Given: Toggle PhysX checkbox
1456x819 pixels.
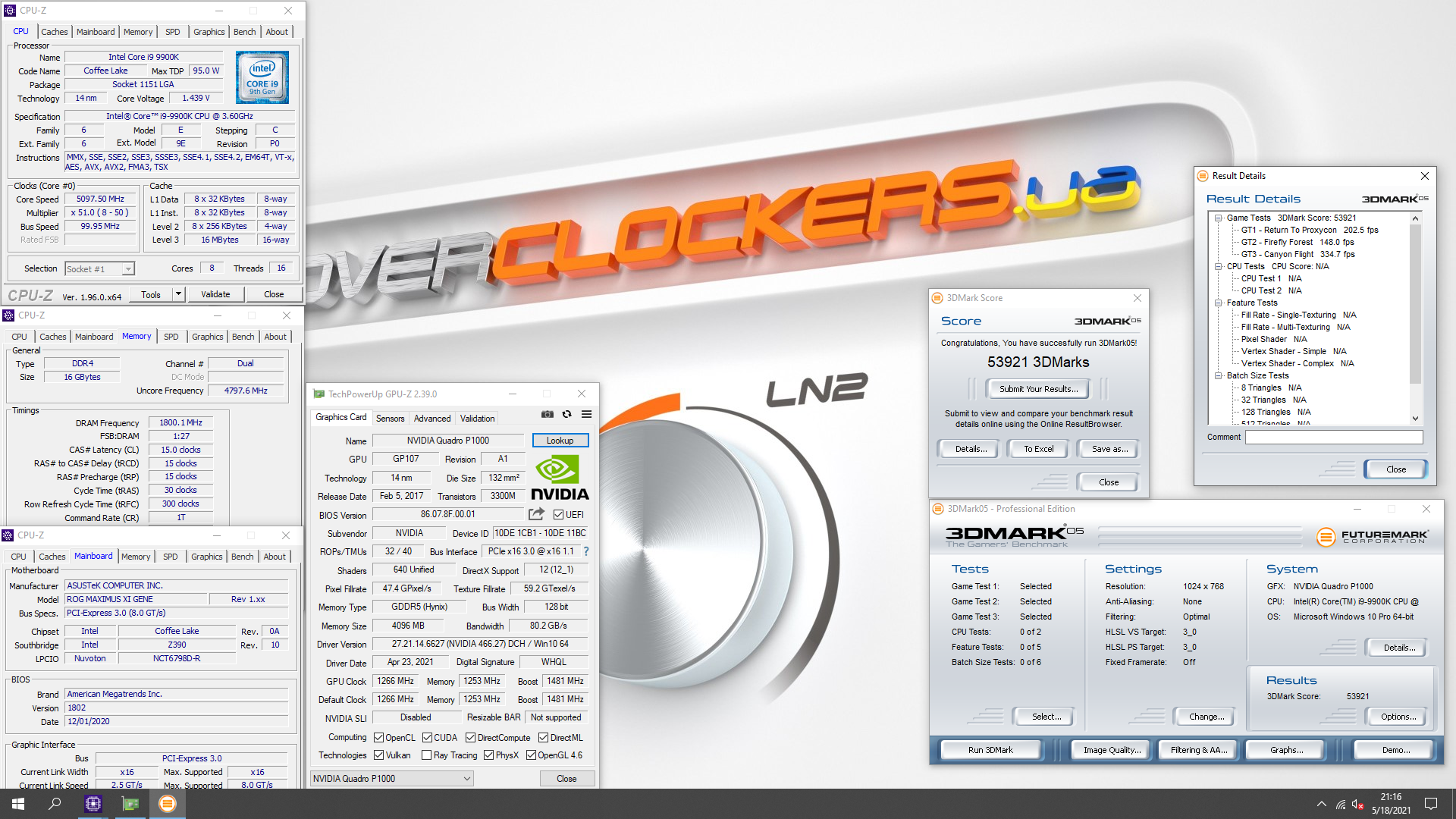Looking at the screenshot, I should tap(488, 755).
